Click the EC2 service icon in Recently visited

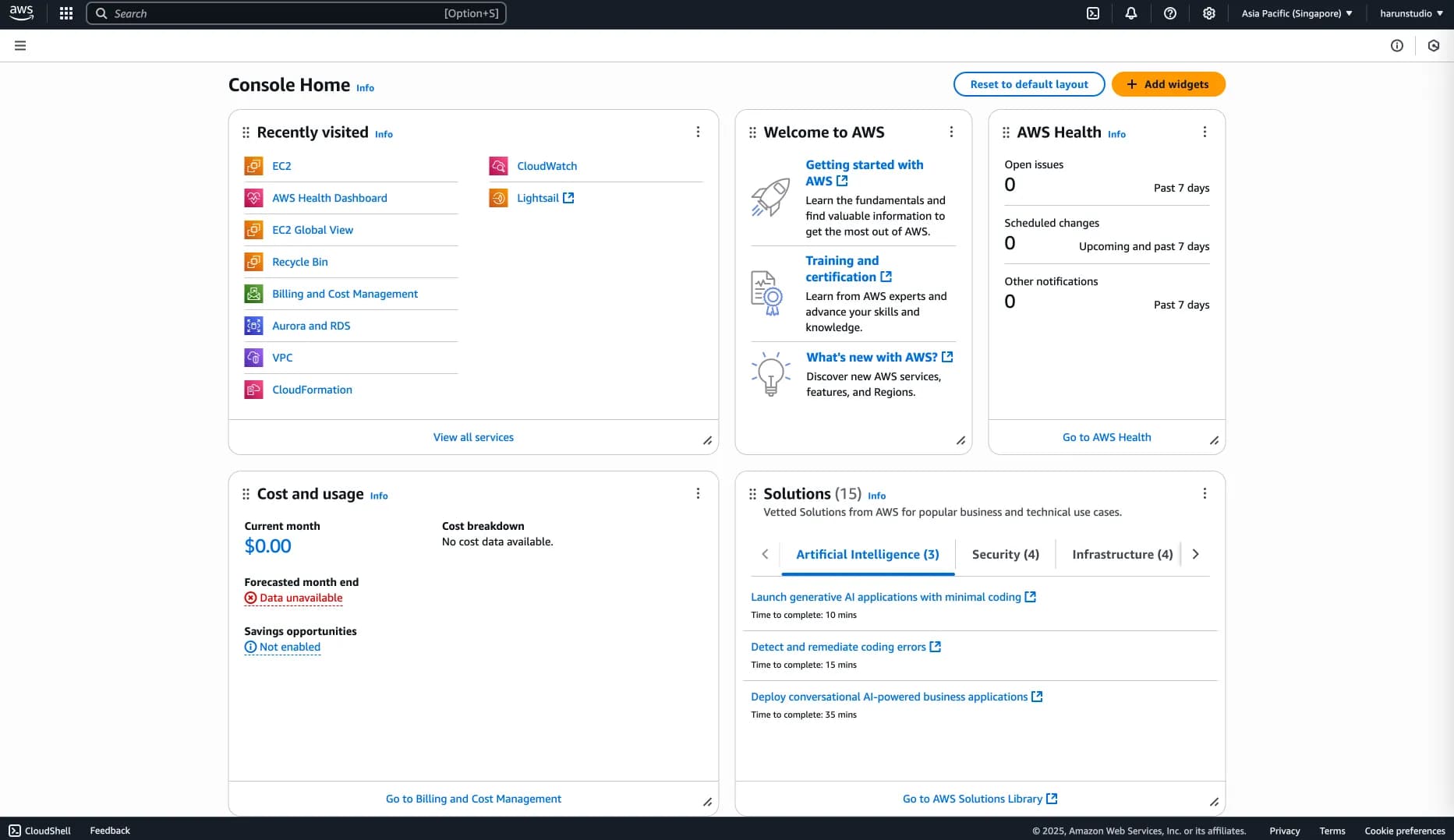[253, 165]
